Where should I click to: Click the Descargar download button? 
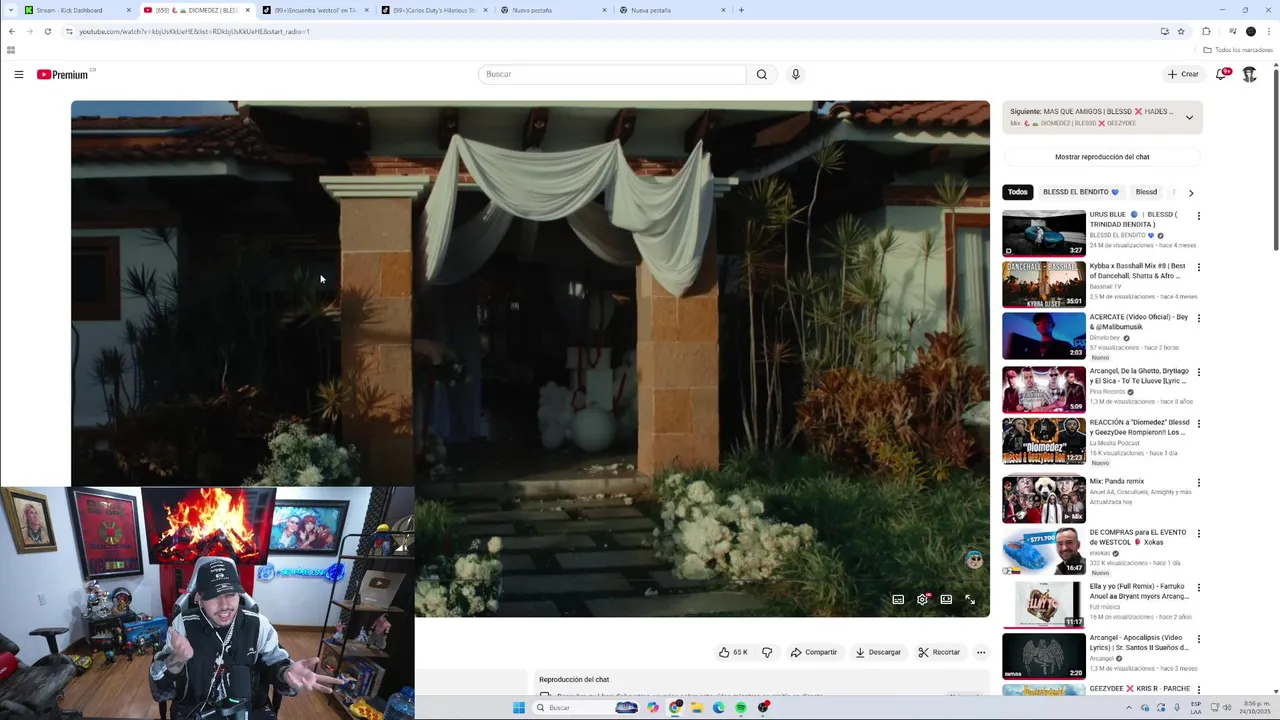click(878, 652)
